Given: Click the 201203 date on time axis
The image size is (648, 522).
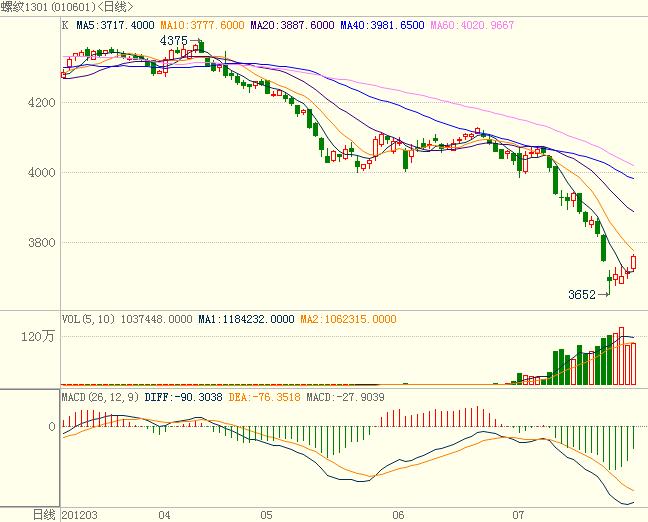Looking at the screenshot, I should (x=79, y=514).
